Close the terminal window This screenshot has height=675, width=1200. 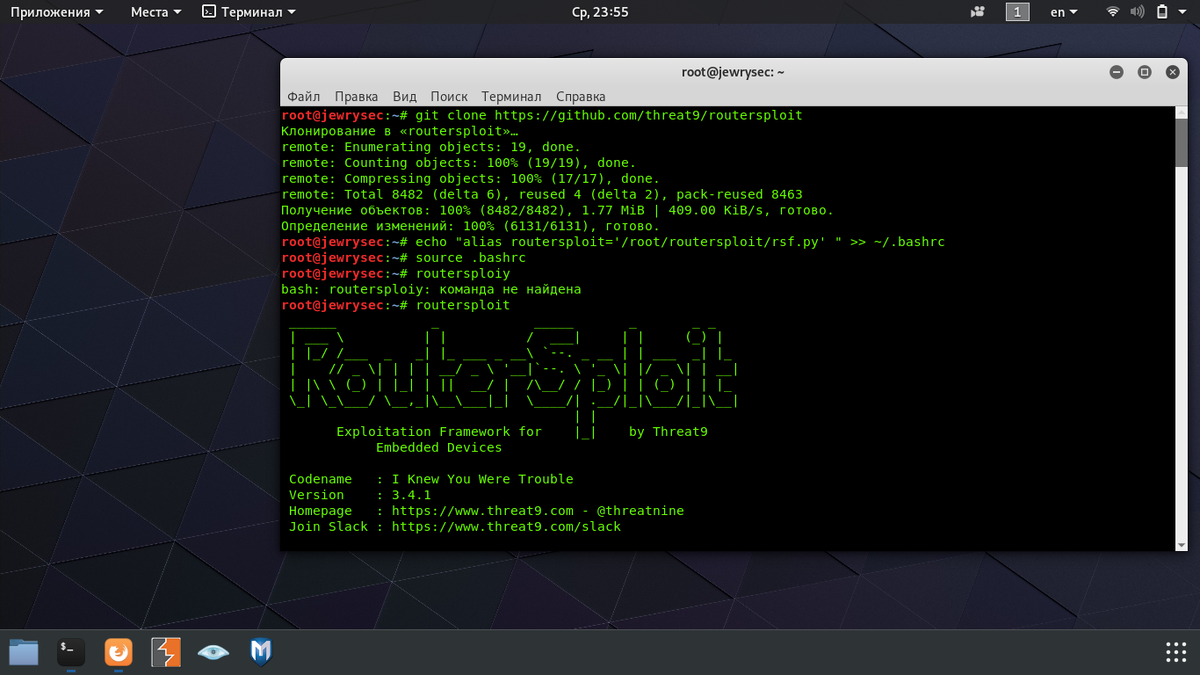pyautogui.click(x=1172, y=72)
